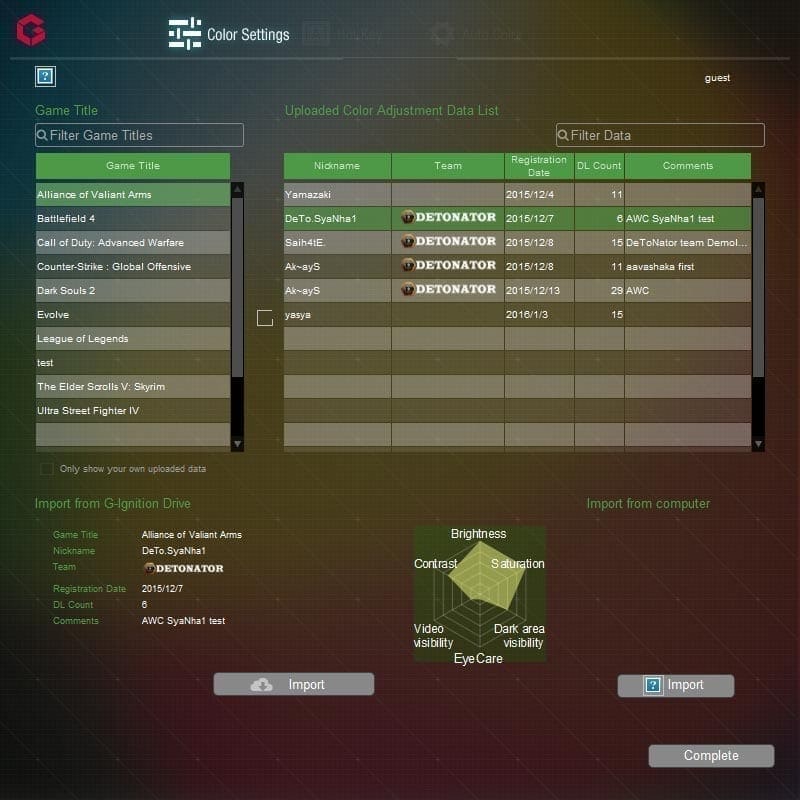Sort list by the Nickname column header

coord(337,166)
